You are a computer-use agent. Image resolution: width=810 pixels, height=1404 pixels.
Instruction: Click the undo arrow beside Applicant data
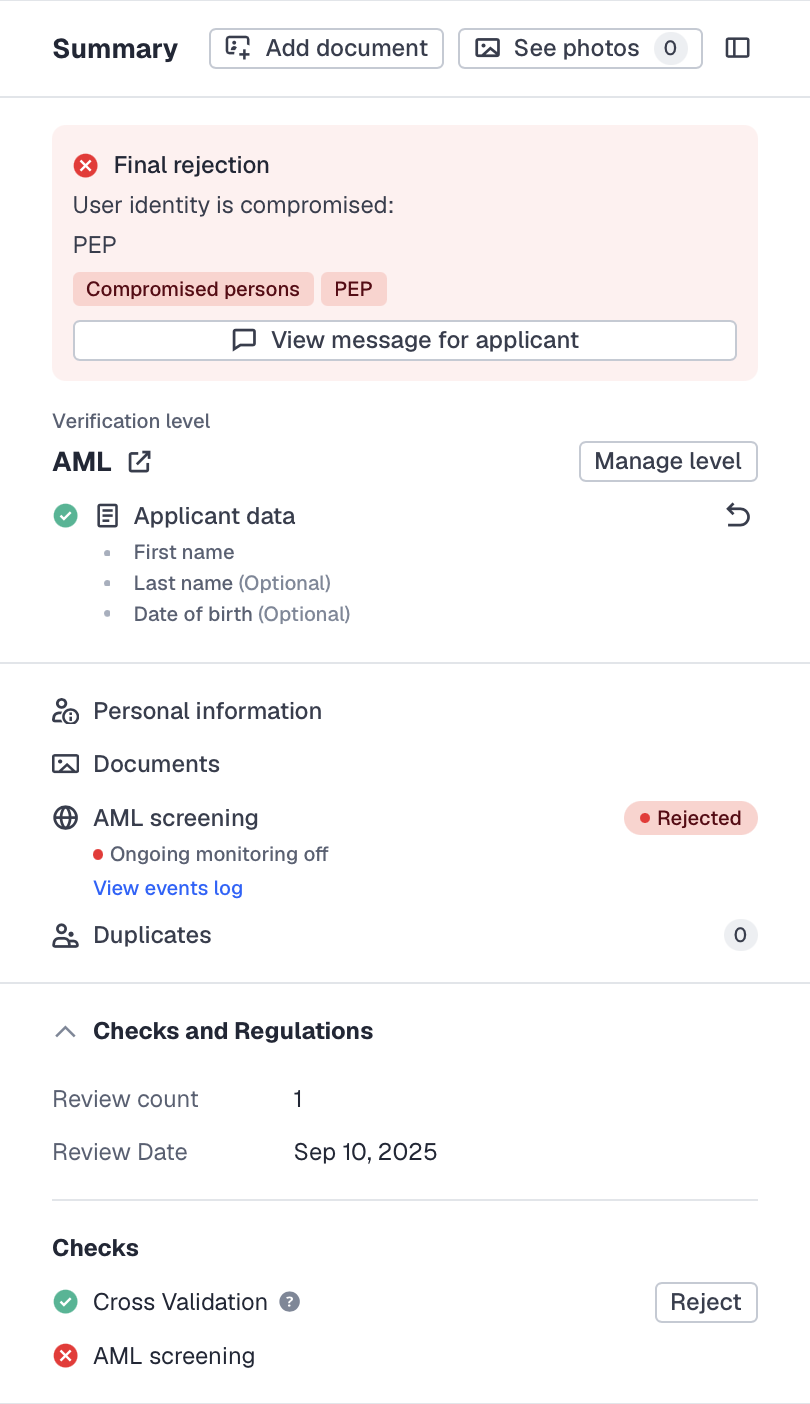[737, 516]
